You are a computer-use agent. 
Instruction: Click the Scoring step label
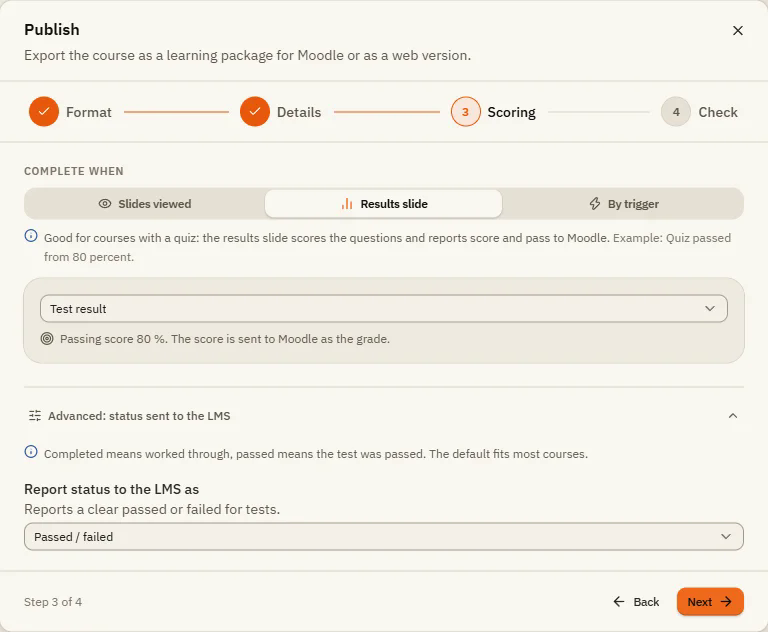(x=511, y=113)
